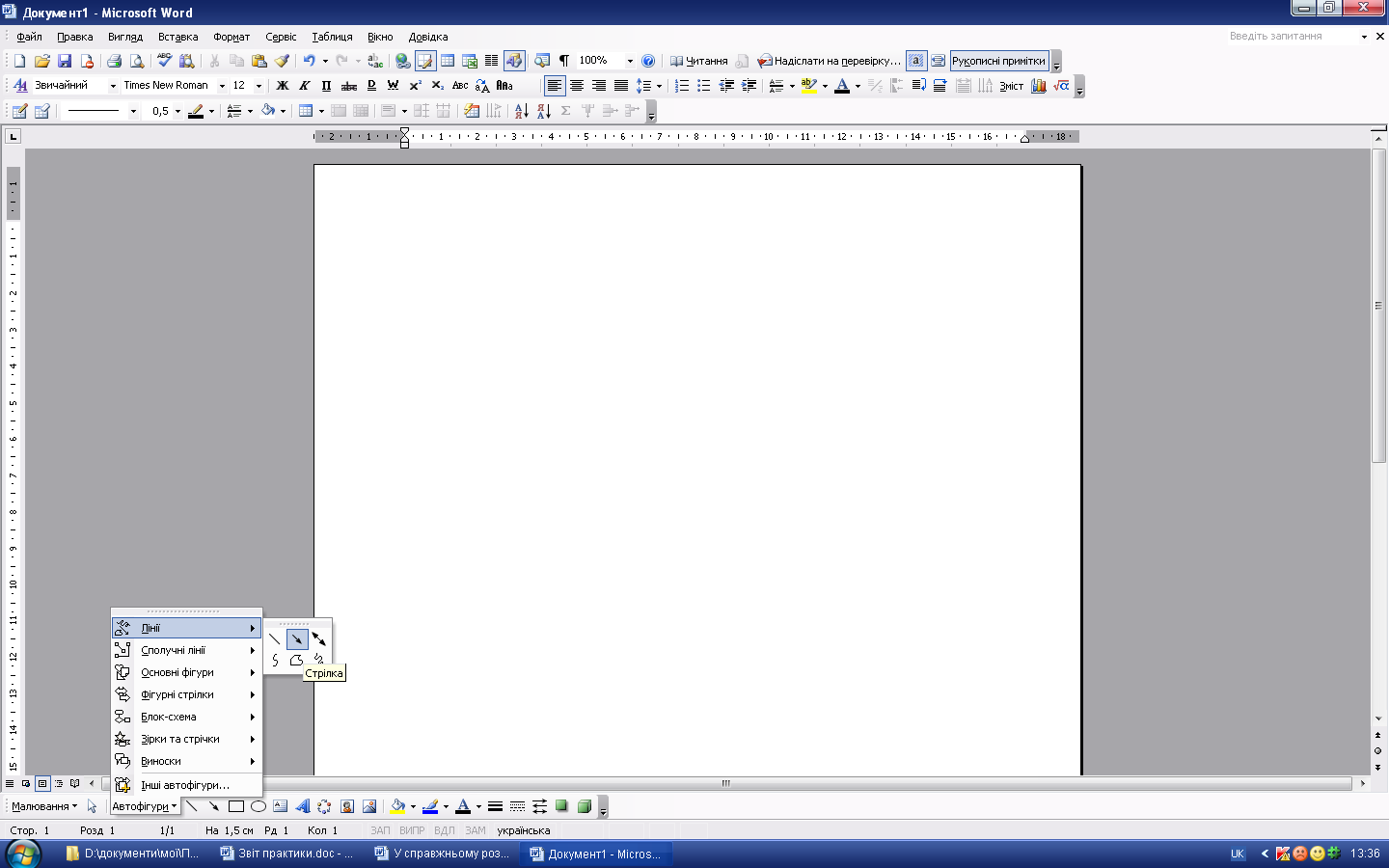Toggle the Select Objects pointer
The height and width of the screenshot is (868, 1389).
coord(93,806)
